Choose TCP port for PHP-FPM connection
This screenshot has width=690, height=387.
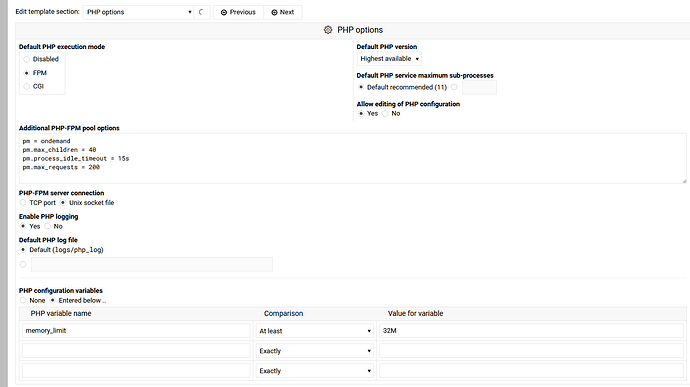23,203
